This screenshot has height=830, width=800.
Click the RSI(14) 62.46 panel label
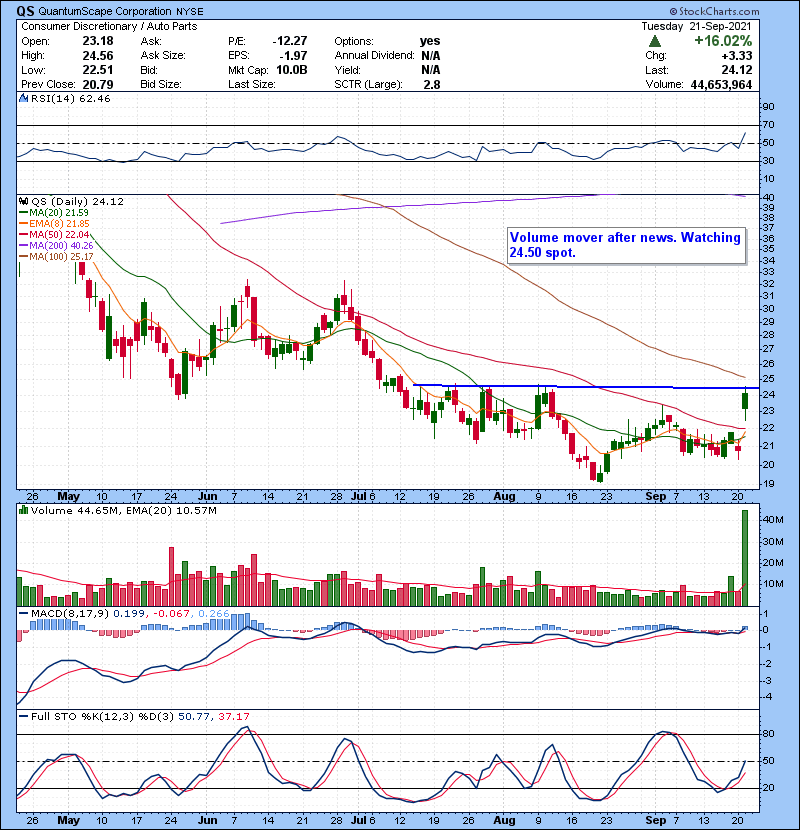(x=70, y=98)
